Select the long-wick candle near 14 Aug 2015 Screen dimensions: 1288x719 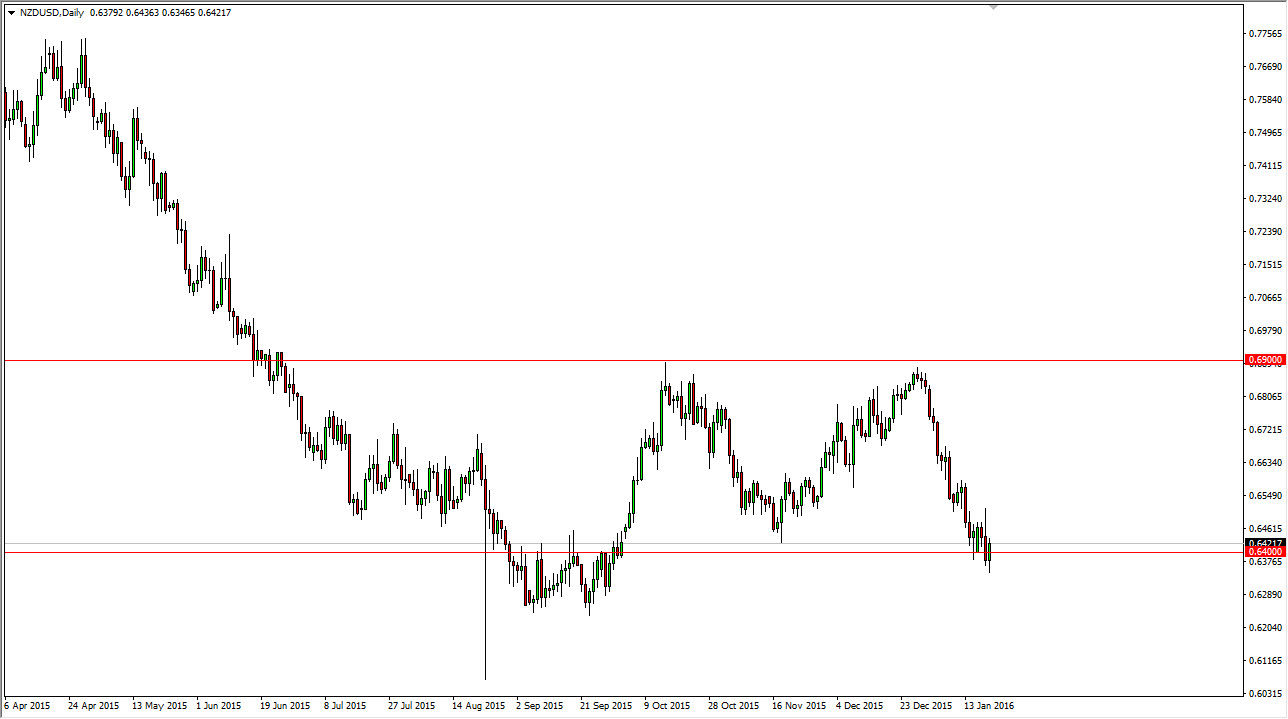pos(486,600)
